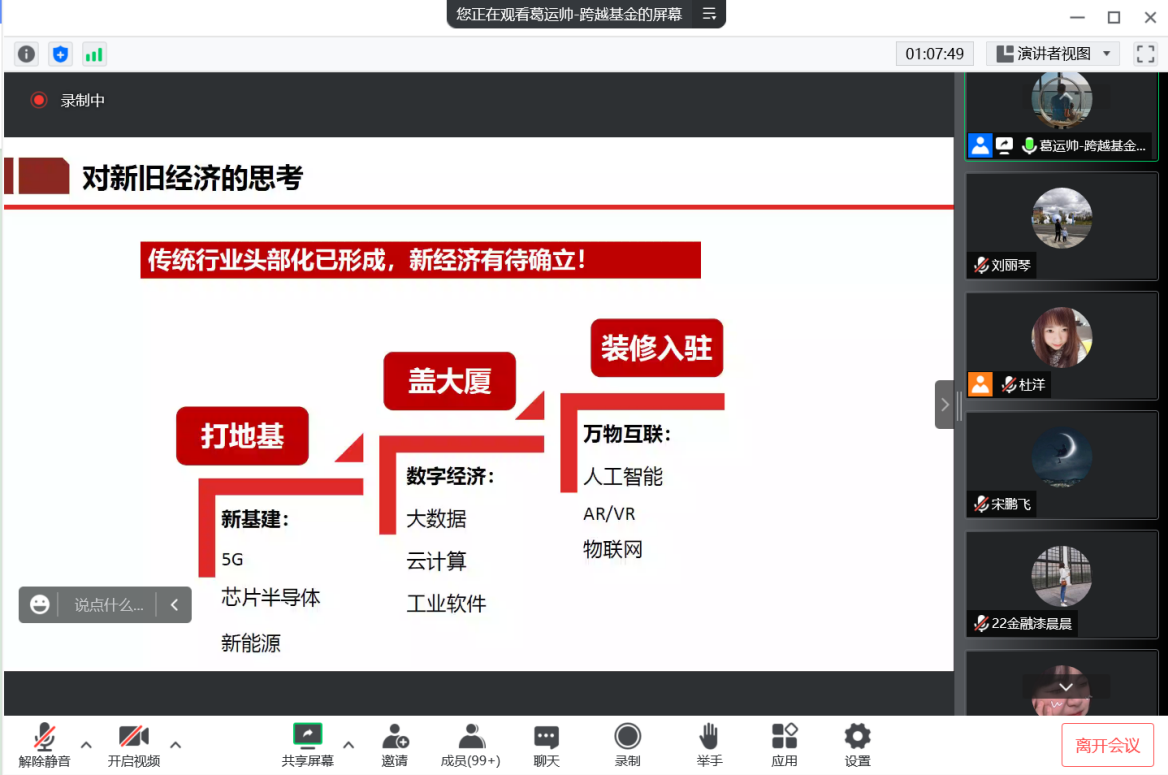The height and width of the screenshot is (775, 1168).
Task: Click the blue security shield icon
Action: pos(60,54)
